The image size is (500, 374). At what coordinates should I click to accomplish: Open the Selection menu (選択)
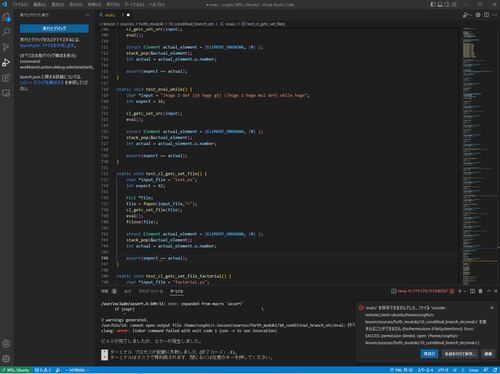tap(58, 5)
